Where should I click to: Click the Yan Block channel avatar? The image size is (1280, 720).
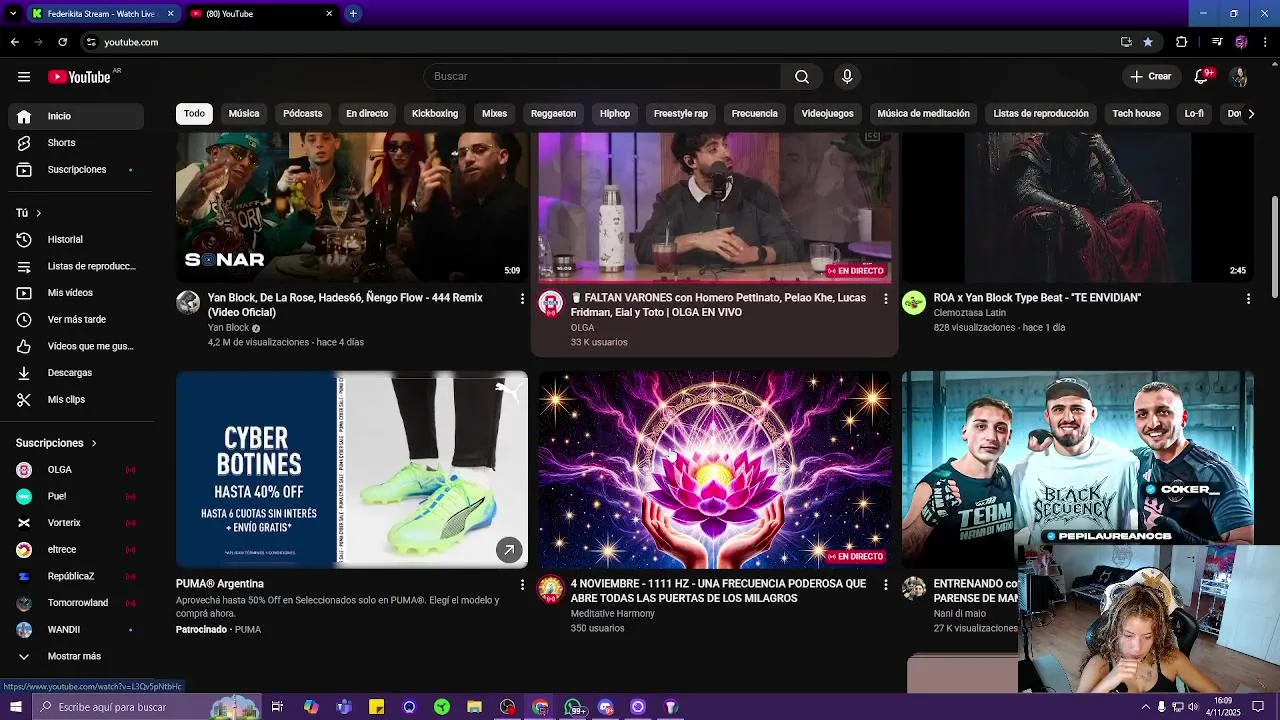pos(188,303)
